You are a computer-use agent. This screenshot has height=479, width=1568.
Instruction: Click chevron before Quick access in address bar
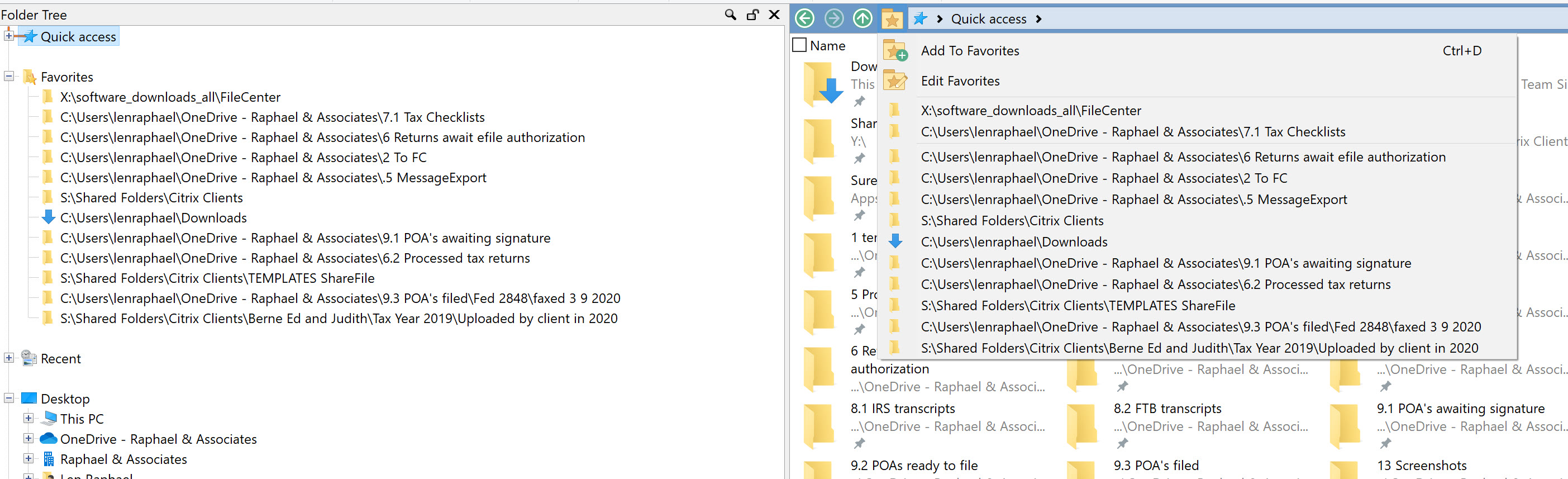tap(939, 19)
